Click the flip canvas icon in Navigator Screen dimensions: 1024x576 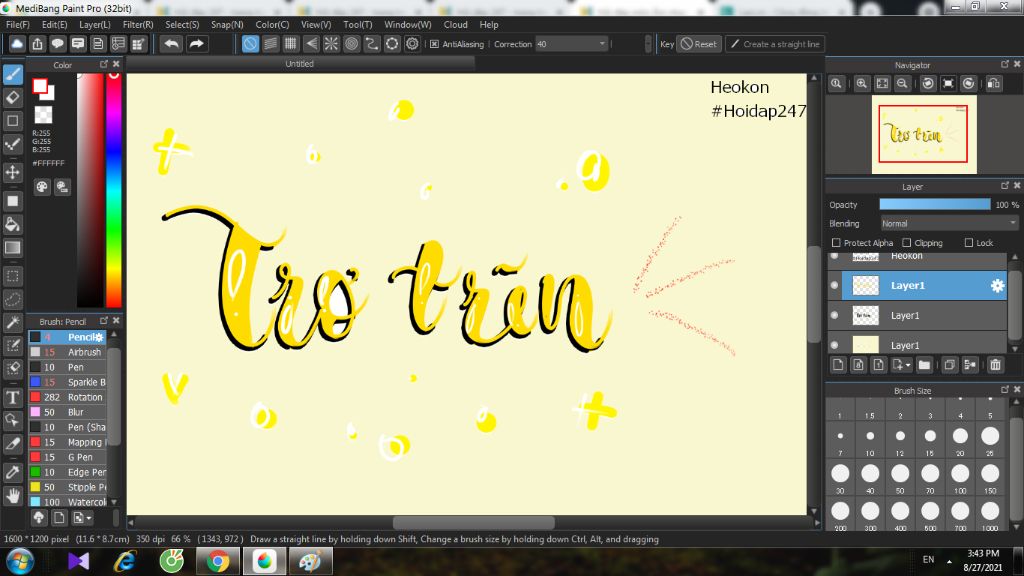(x=993, y=84)
